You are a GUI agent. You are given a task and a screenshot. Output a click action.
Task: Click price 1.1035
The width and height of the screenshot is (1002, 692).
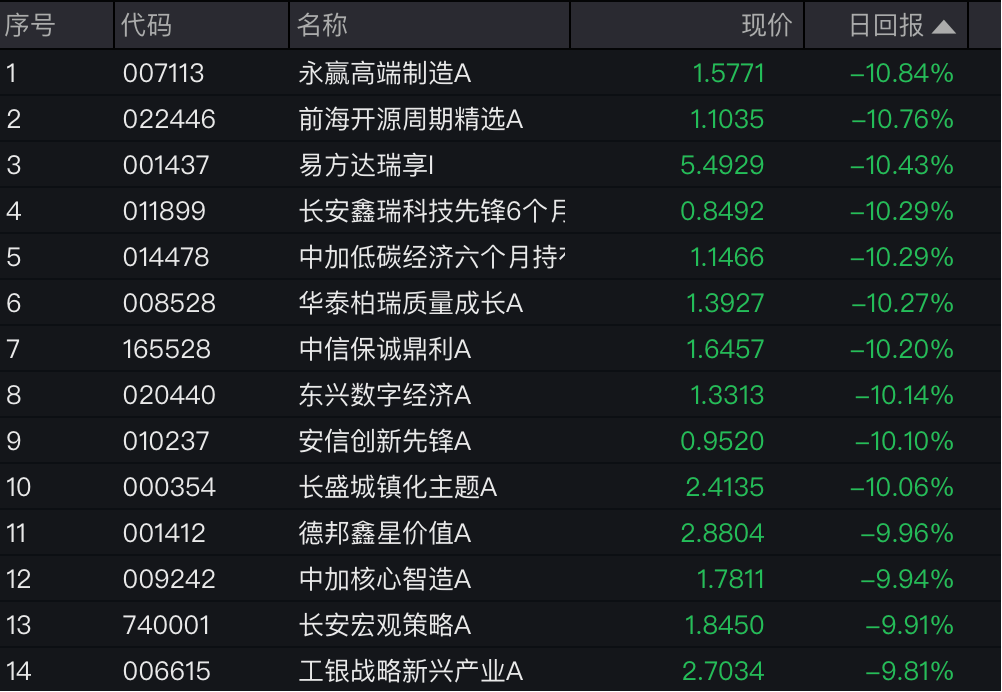click(727, 119)
